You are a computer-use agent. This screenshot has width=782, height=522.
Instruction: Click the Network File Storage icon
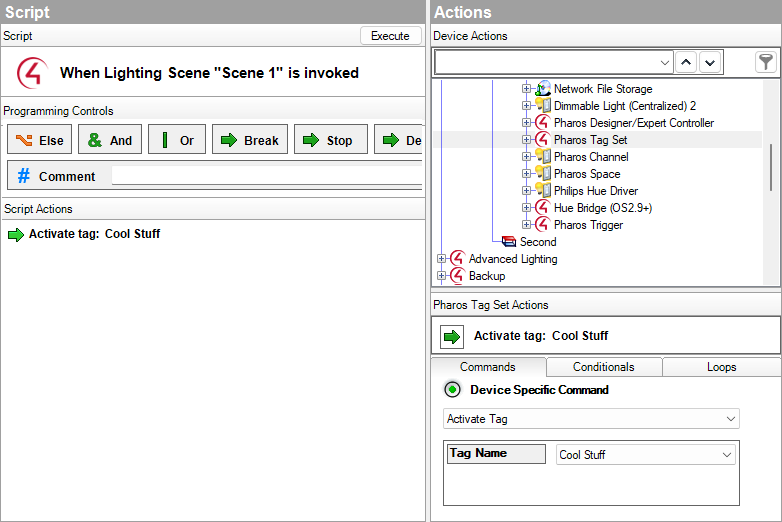[x=543, y=89]
